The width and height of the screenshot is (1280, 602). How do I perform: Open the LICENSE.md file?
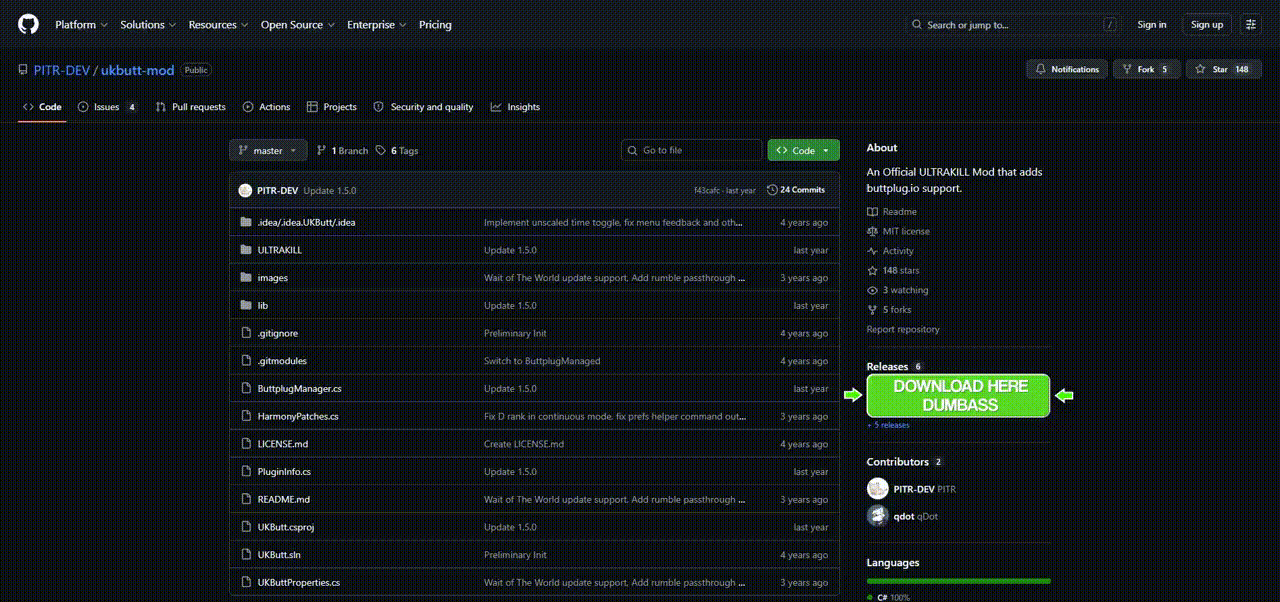(283, 444)
